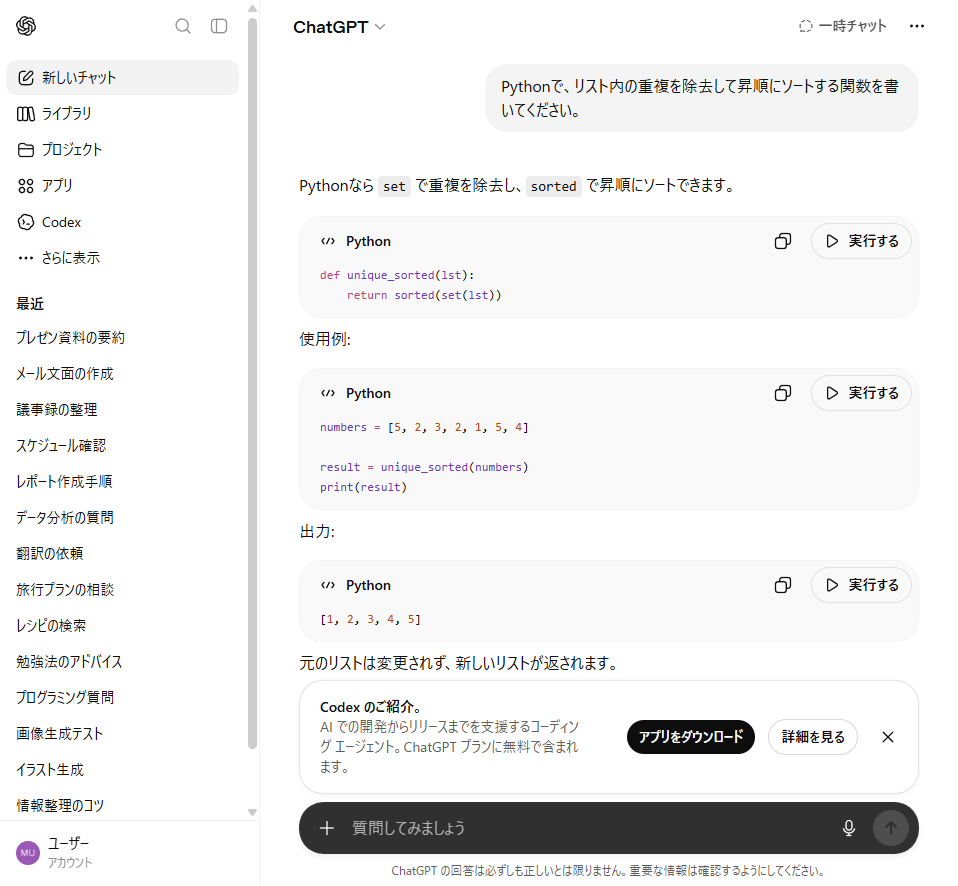Click the user prompt message bubble
Screen dimensions: 958x886
click(702, 98)
